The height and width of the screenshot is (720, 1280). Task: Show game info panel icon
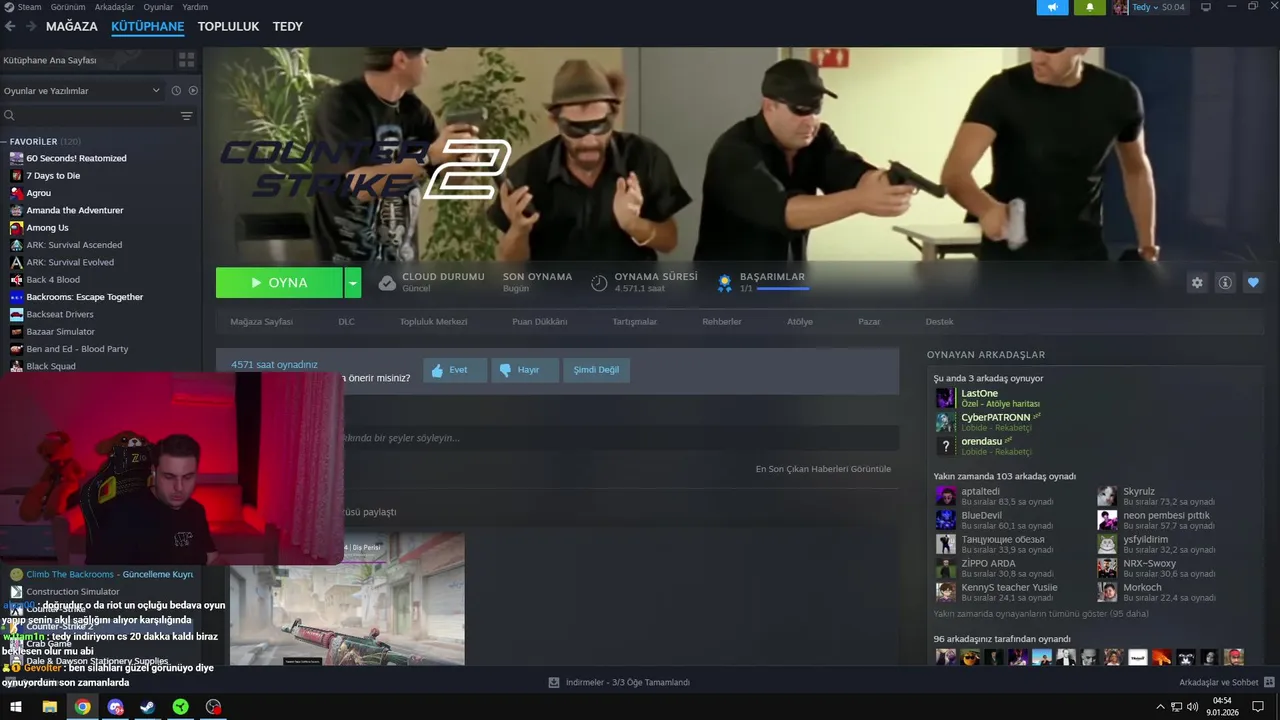(x=1225, y=283)
